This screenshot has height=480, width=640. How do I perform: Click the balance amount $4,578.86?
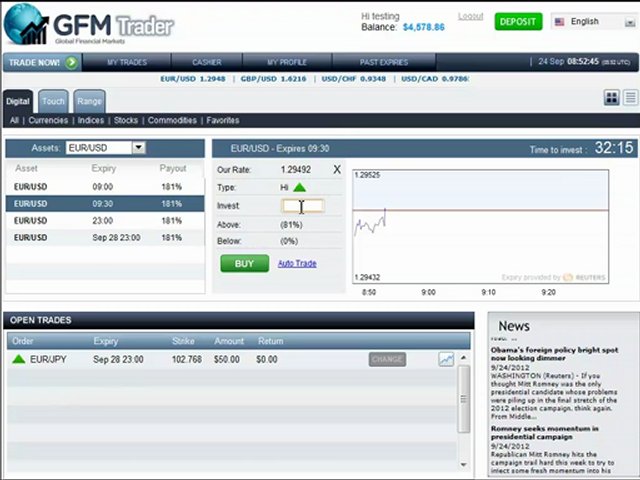pos(424,27)
